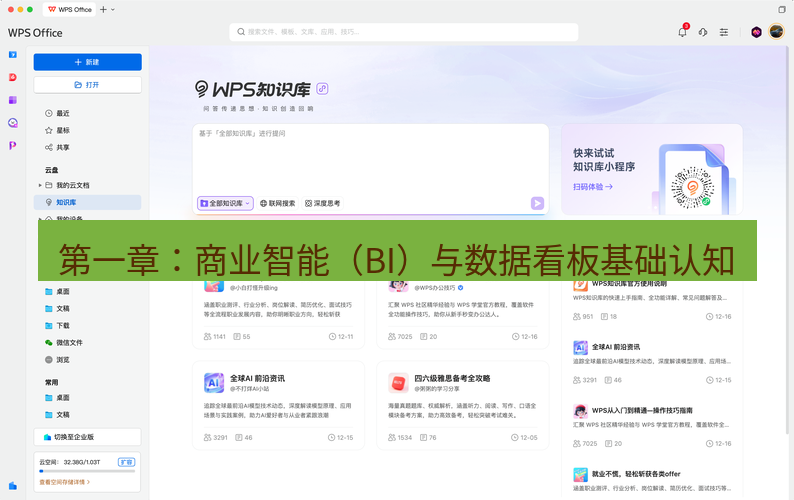Screen dimensions: 794x500
Task: Click the magnifier icon in the search bar
Action: tap(241, 31)
